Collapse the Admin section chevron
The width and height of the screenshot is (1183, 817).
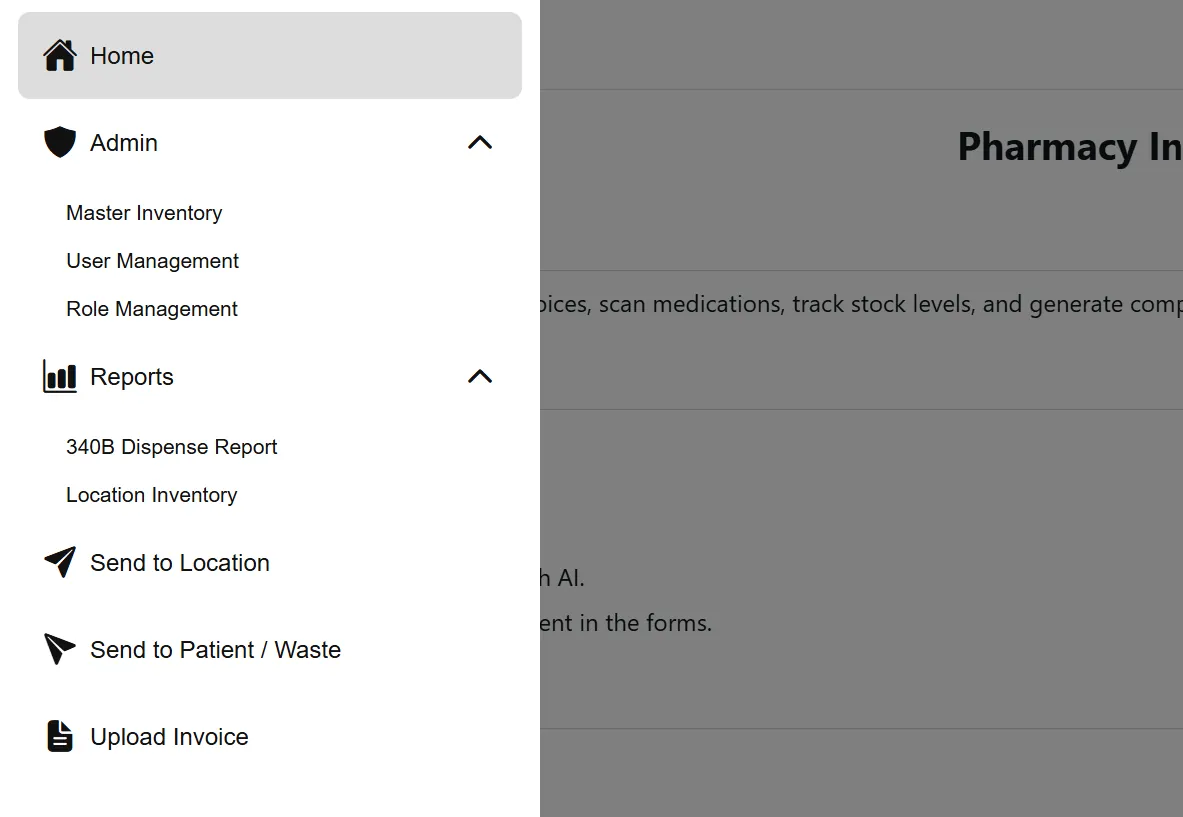(480, 143)
